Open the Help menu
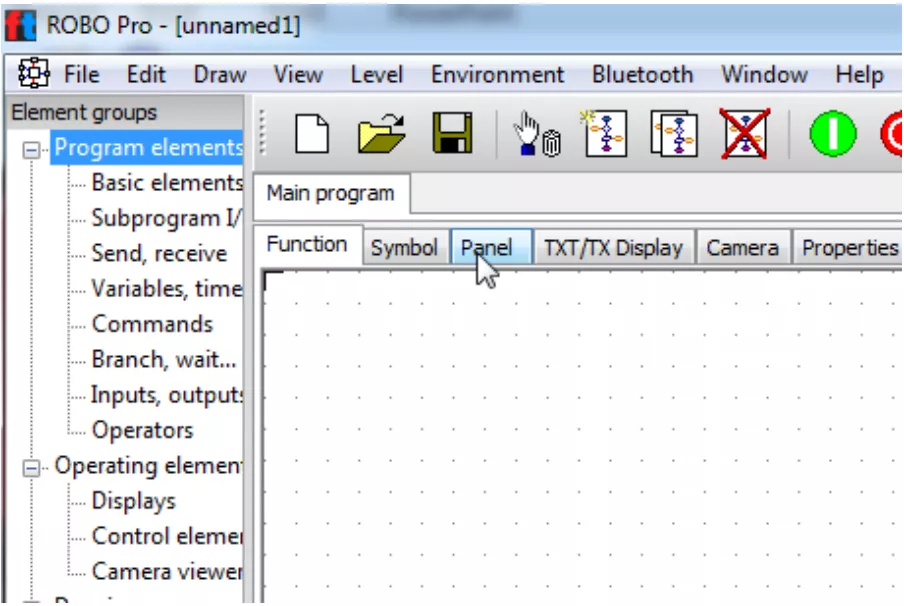This screenshot has height=606, width=904. pyautogui.click(x=859, y=74)
